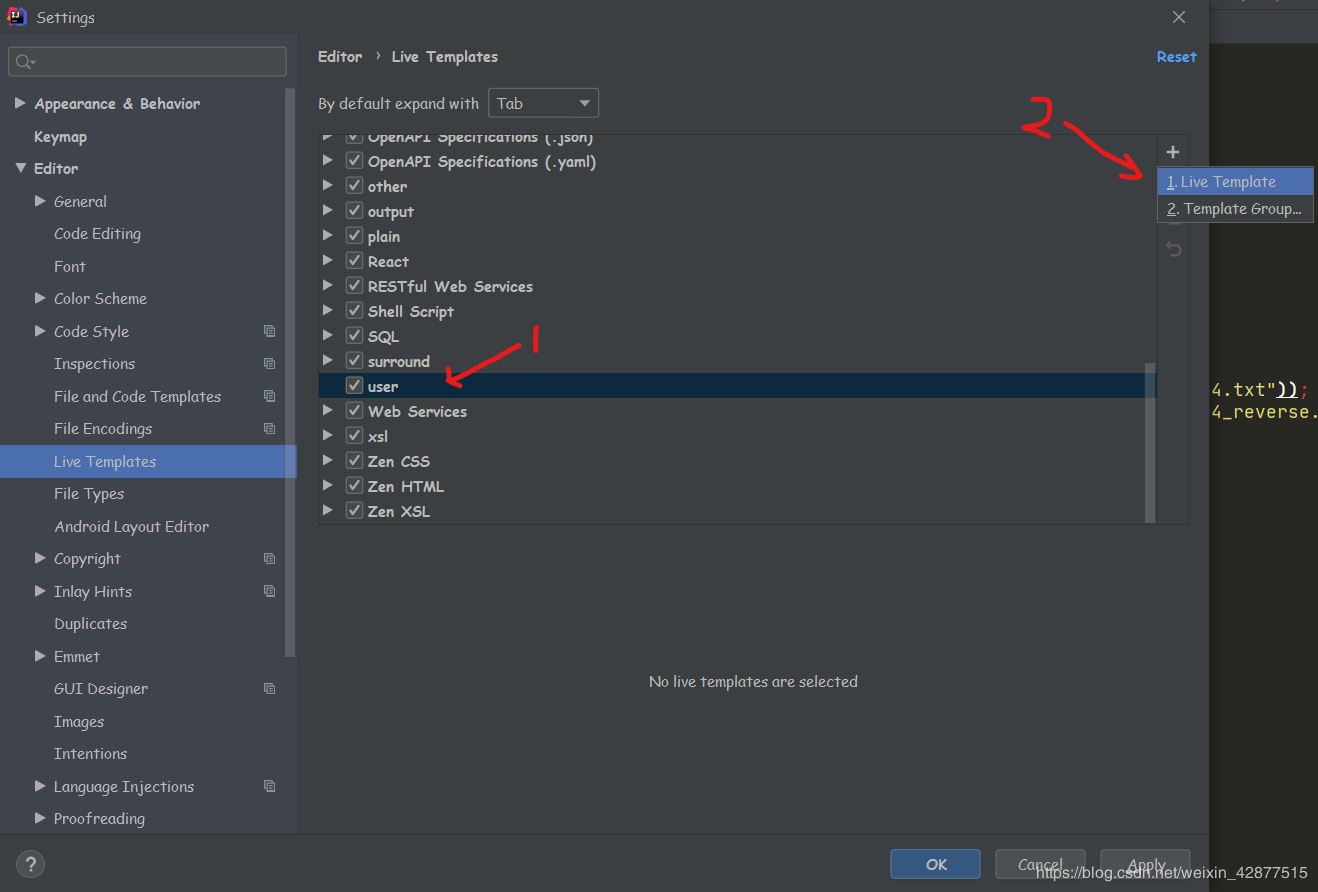The width and height of the screenshot is (1318, 892).
Task: Disable the Web Services group checkbox
Action: tap(354, 410)
